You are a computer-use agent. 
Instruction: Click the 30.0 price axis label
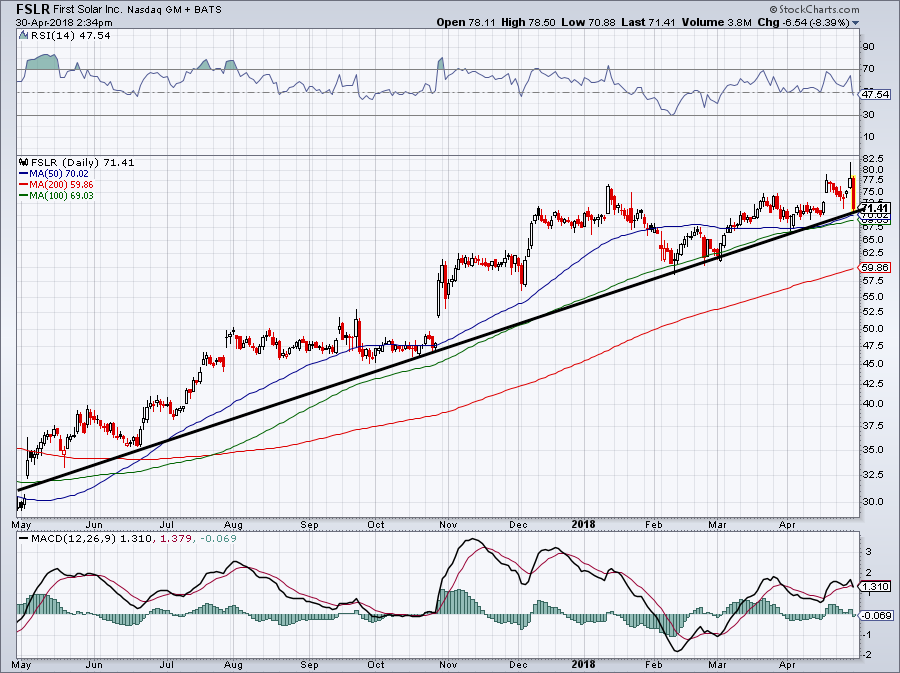(872, 501)
